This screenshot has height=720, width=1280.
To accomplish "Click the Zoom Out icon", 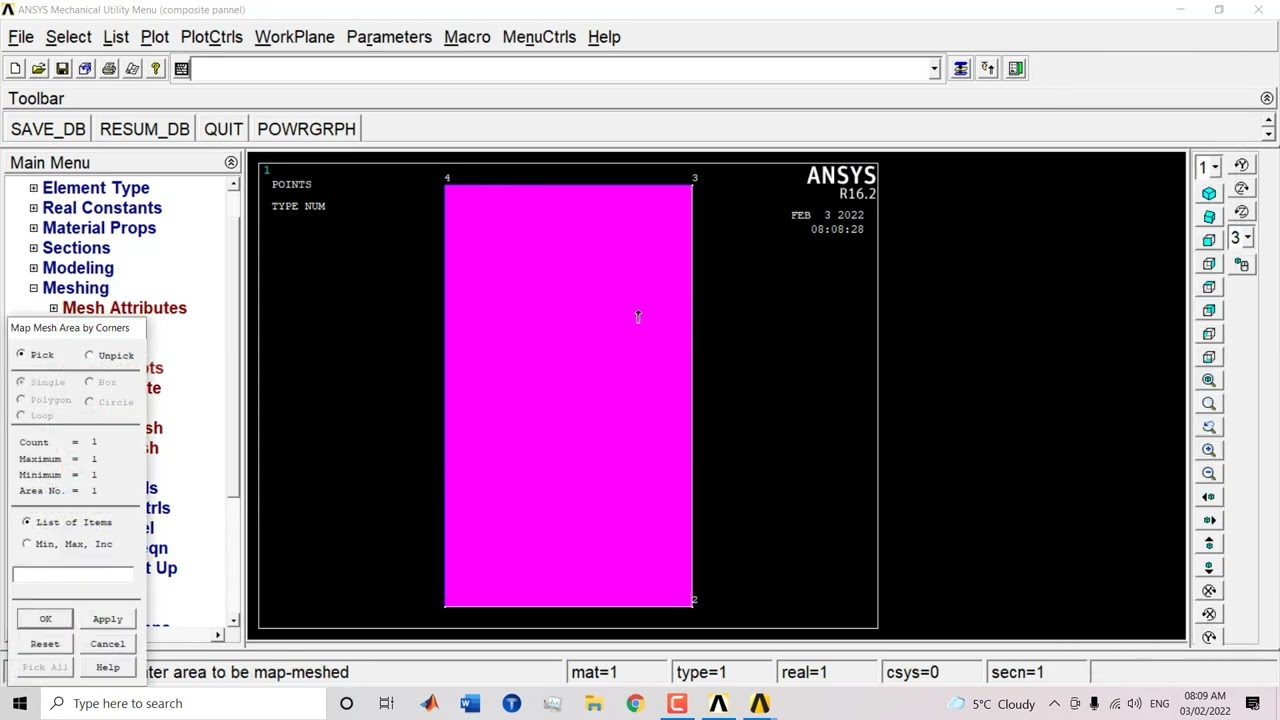I will (x=1209, y=474).
